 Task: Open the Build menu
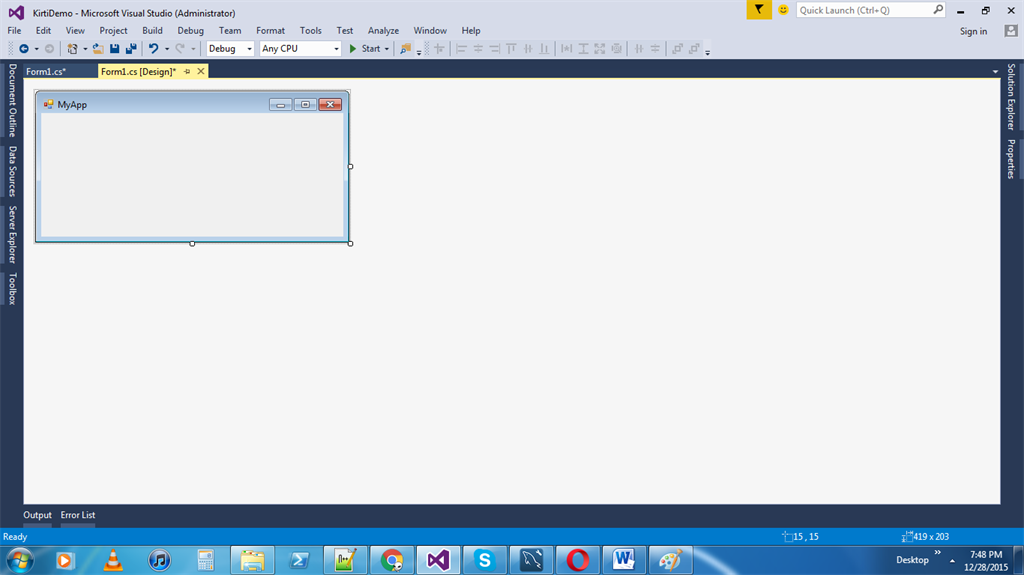coord(152,31)
